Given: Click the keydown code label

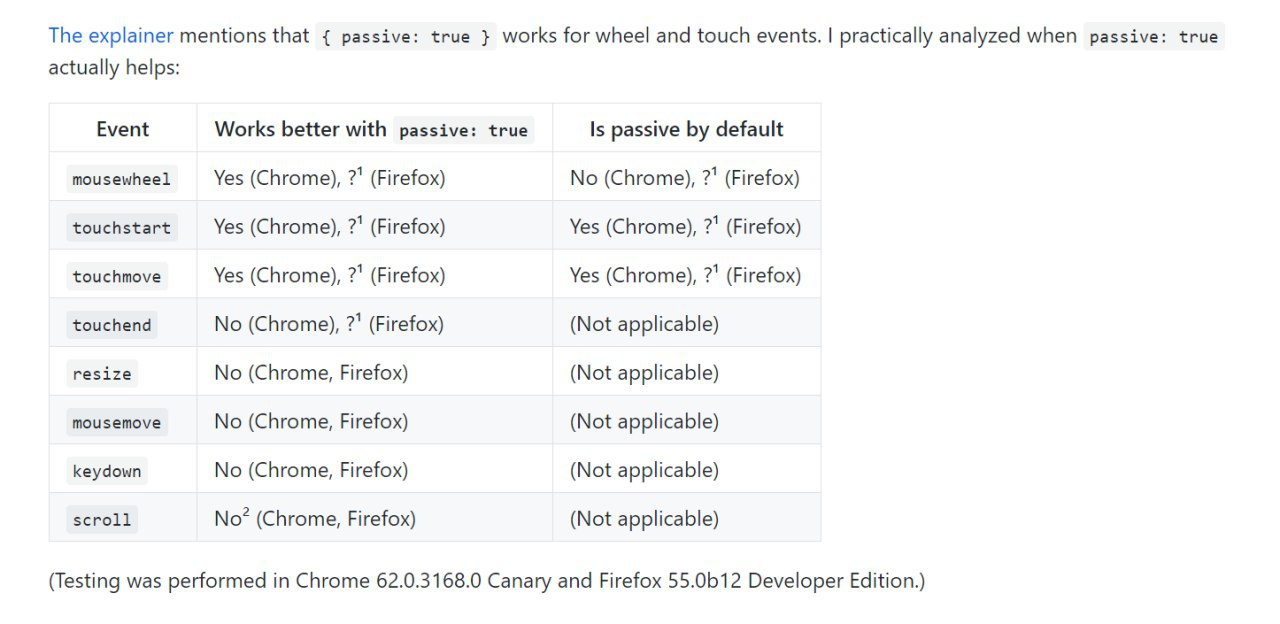Looking at the screenshot, I should click(x=107, y=471).
